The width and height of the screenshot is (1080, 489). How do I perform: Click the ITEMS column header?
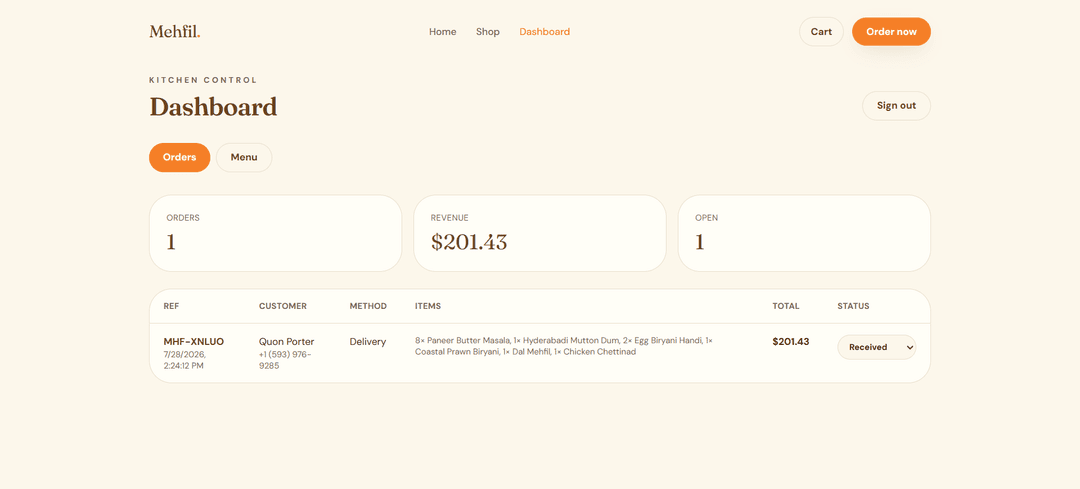[428, 306]
